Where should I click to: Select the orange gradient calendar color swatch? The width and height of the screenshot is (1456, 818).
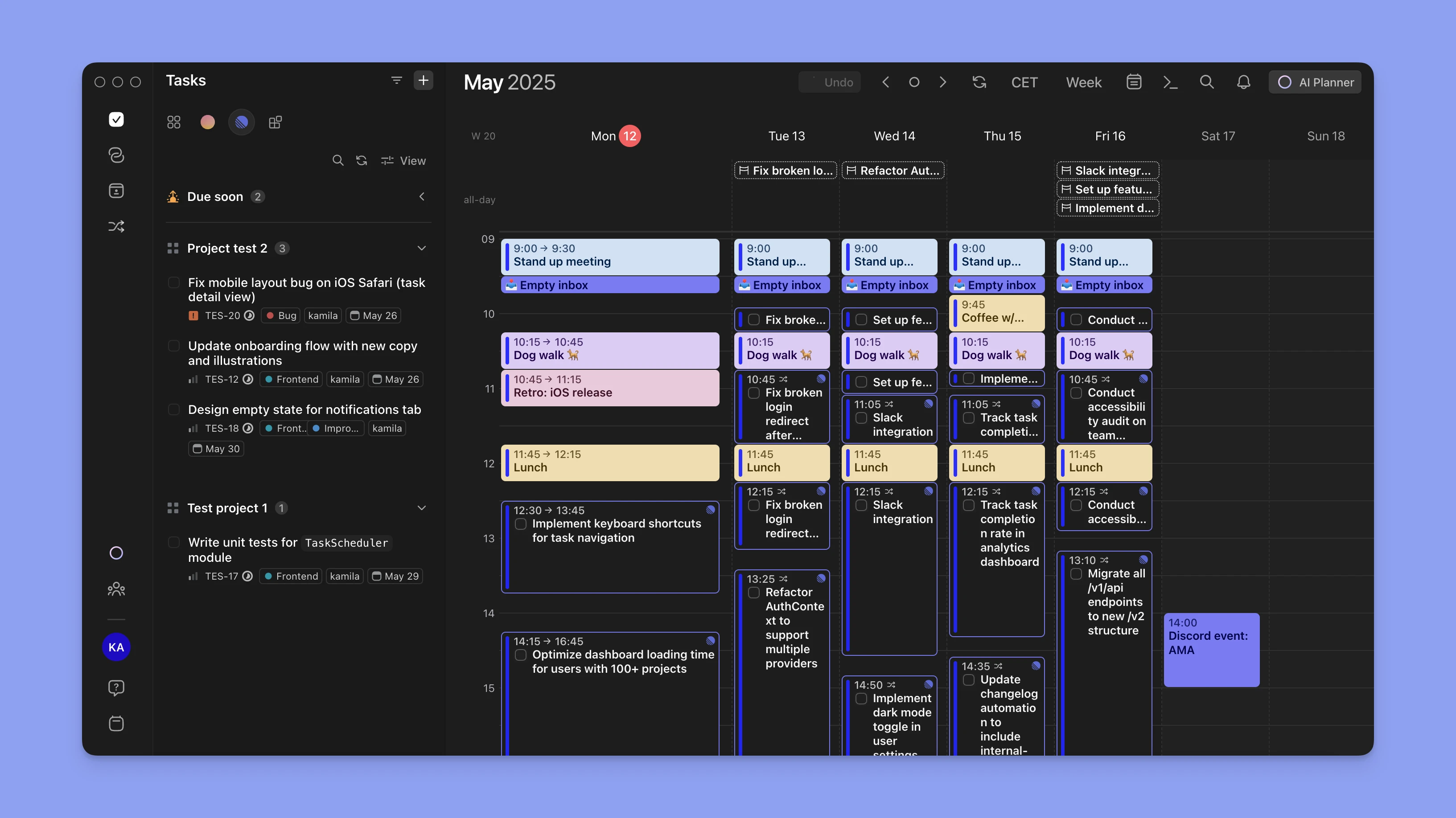click(x=207, y=122)
